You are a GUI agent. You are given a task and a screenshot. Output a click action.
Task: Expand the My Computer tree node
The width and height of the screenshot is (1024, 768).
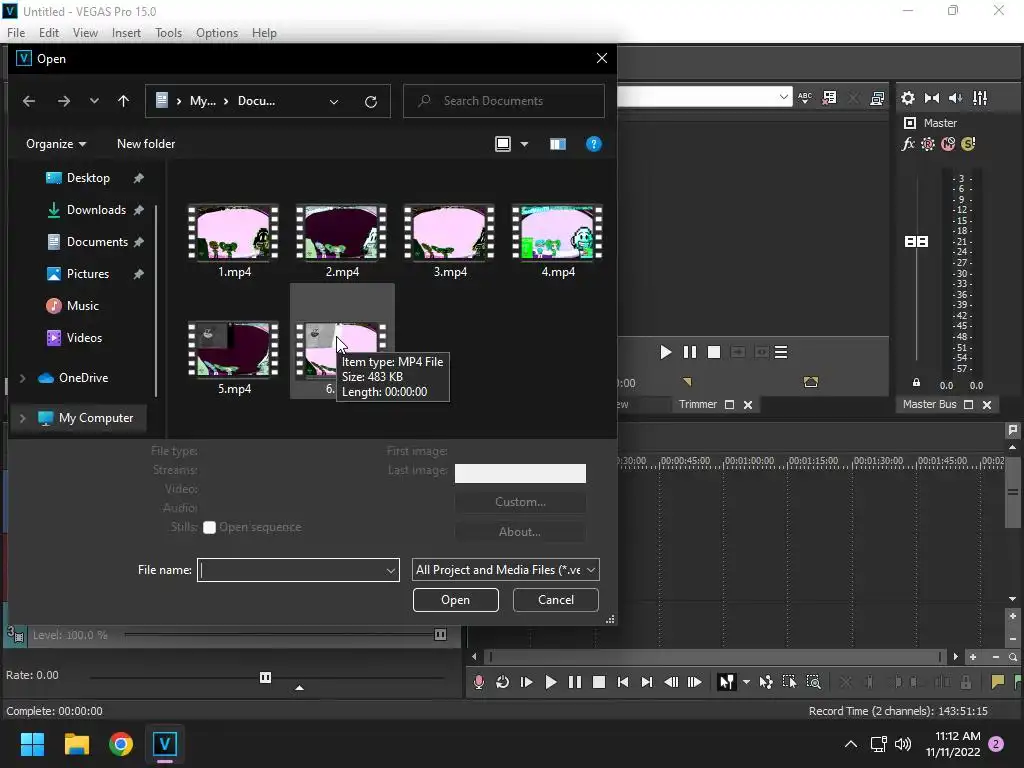point(23,418)
